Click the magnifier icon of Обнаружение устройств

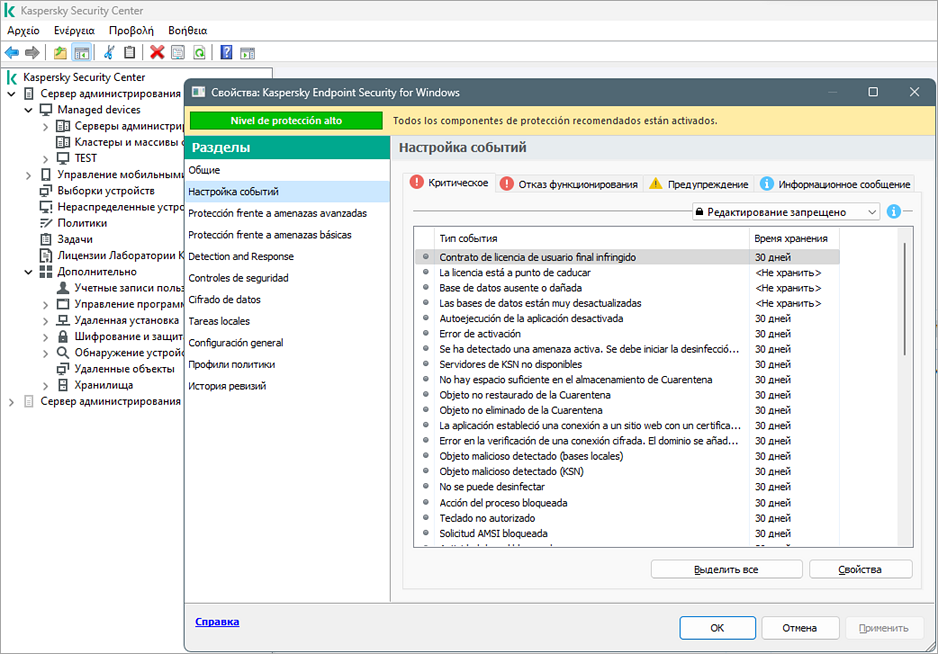point(63,352)
